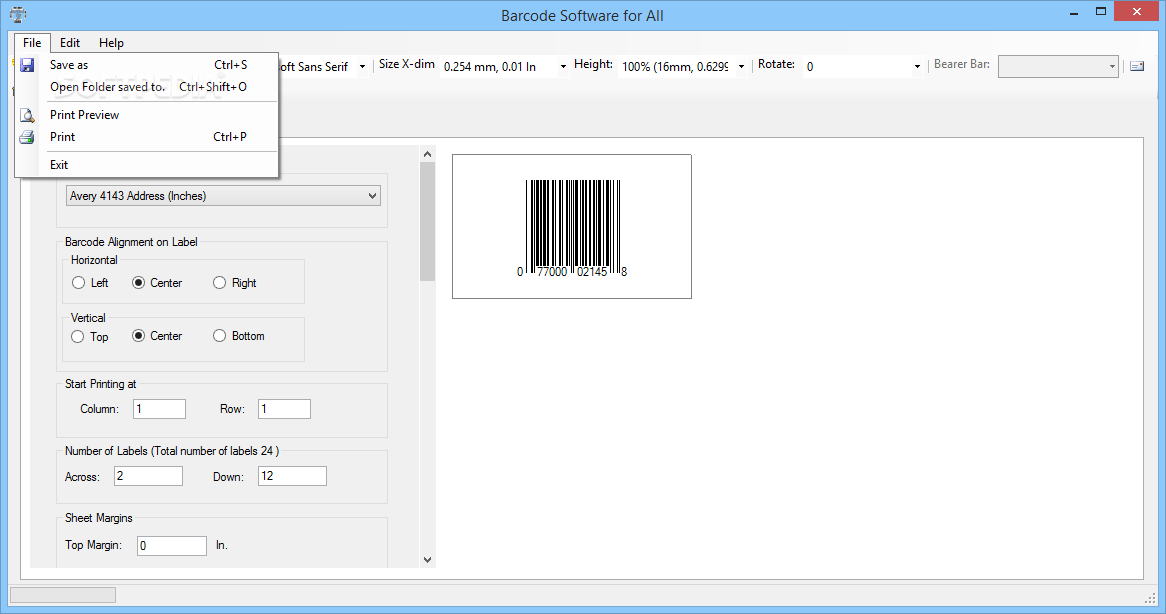Expand the Size X-dim dropdown
Viewport: 1166px width, 614px height.
pos(563,67)
